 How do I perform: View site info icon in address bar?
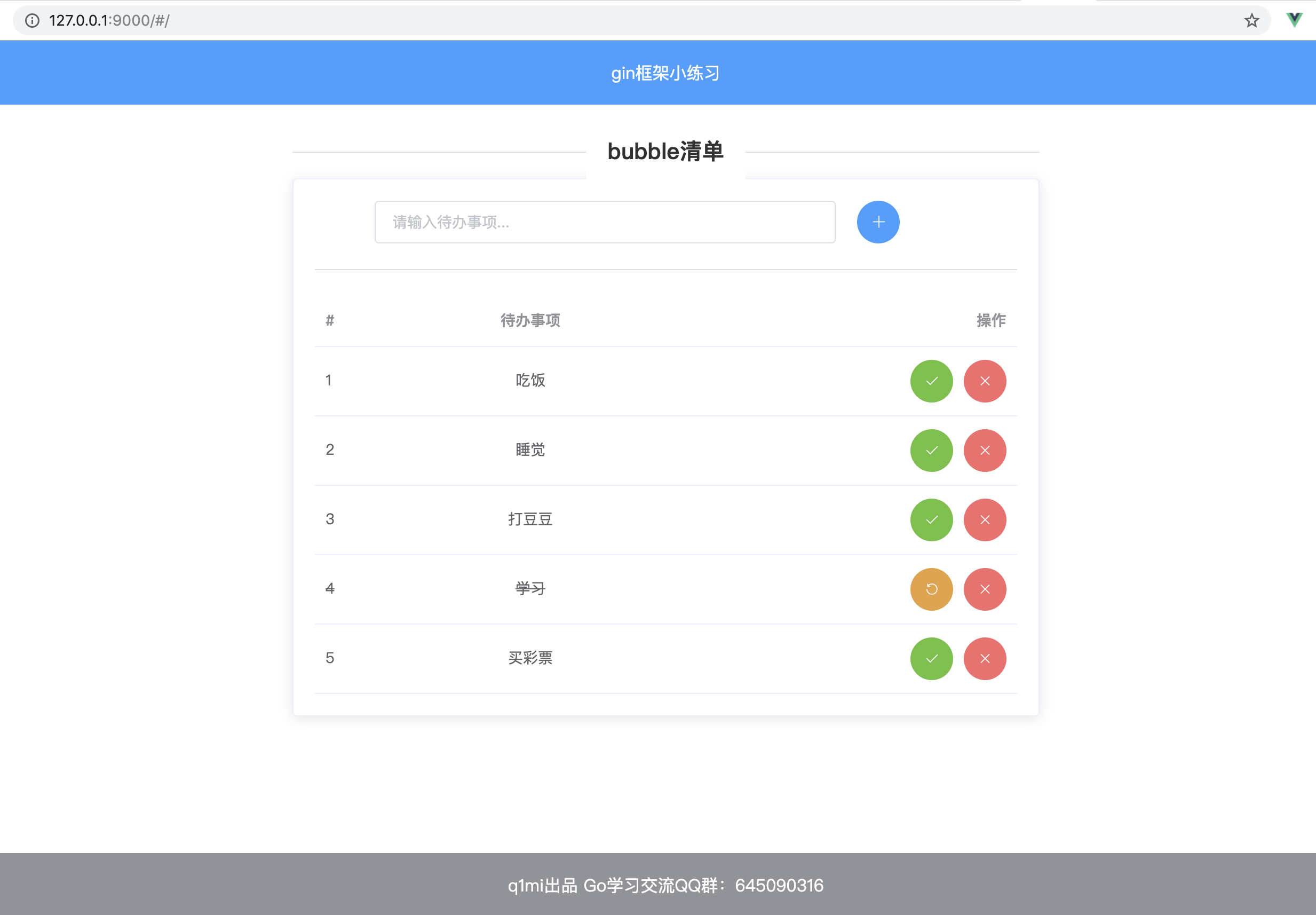coord(32,21)
